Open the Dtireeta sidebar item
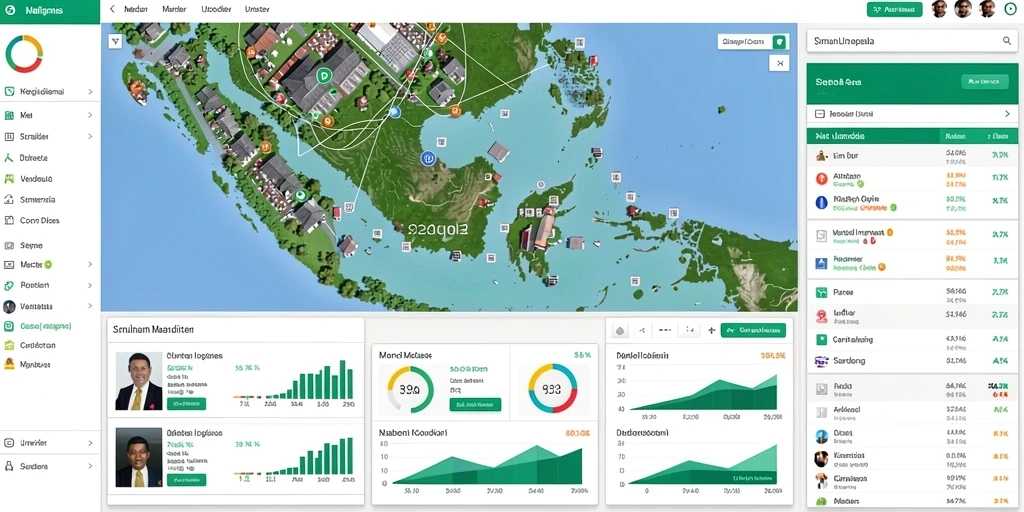This screenshot has height=512, width=1024. point(34,157)
